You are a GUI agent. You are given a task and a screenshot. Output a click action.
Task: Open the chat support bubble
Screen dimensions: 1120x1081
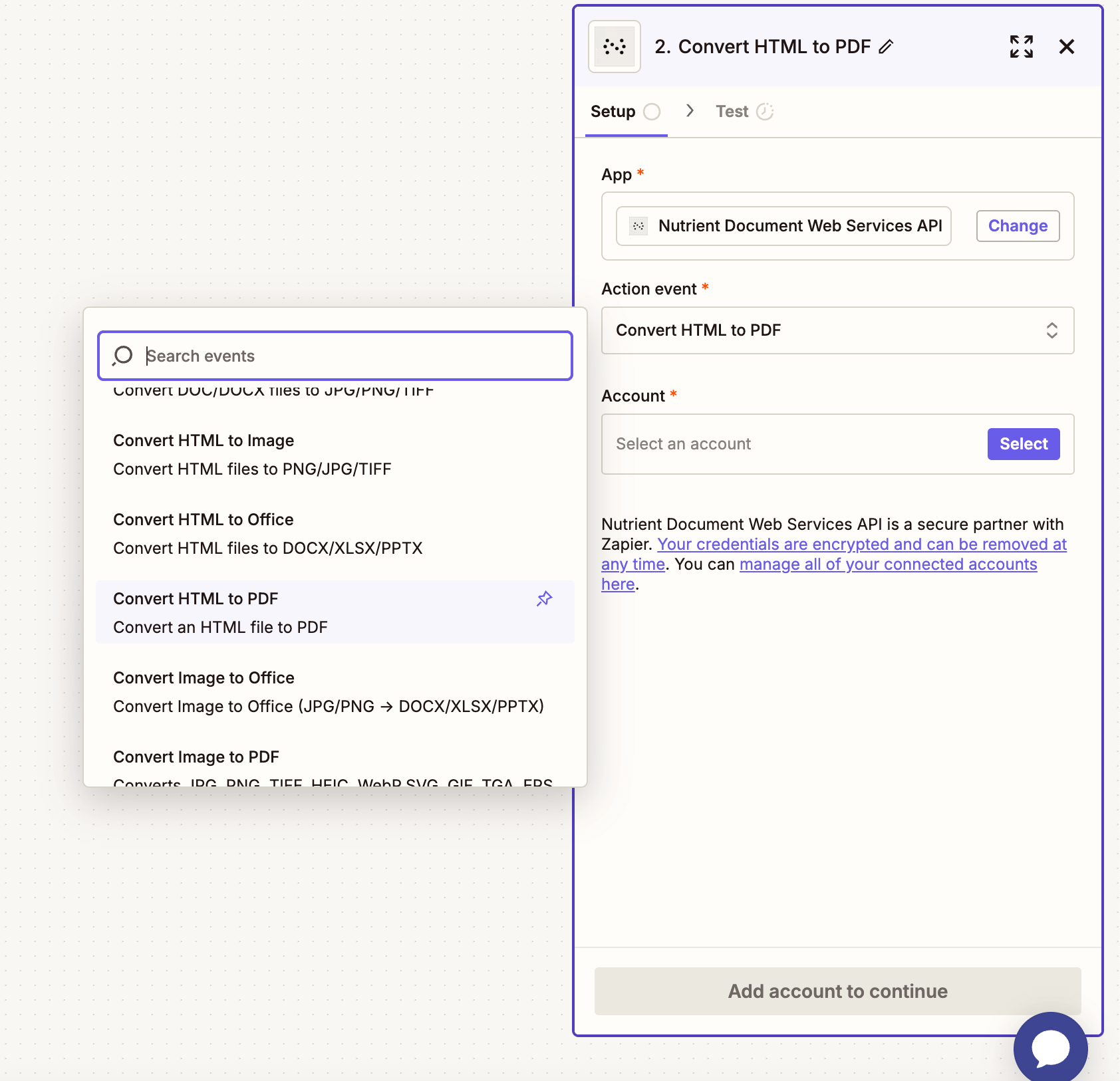[x=1050, y=1048]
